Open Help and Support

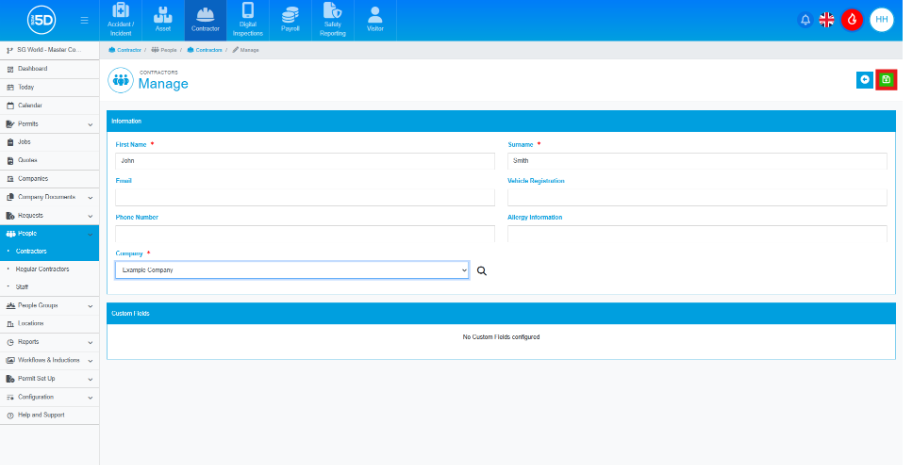pyautogui.click(x=50, y=415)
